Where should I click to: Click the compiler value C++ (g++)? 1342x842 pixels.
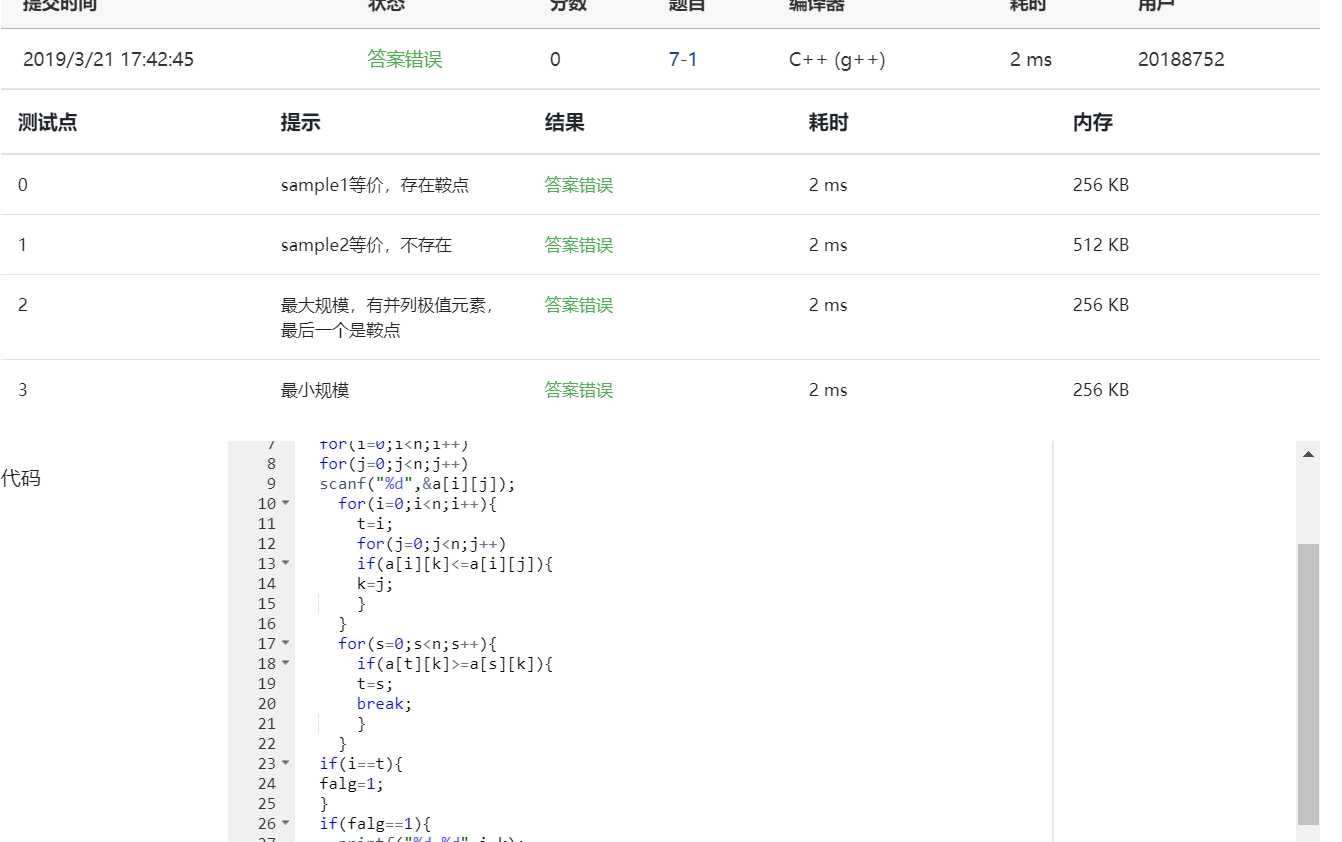(837, 59)
